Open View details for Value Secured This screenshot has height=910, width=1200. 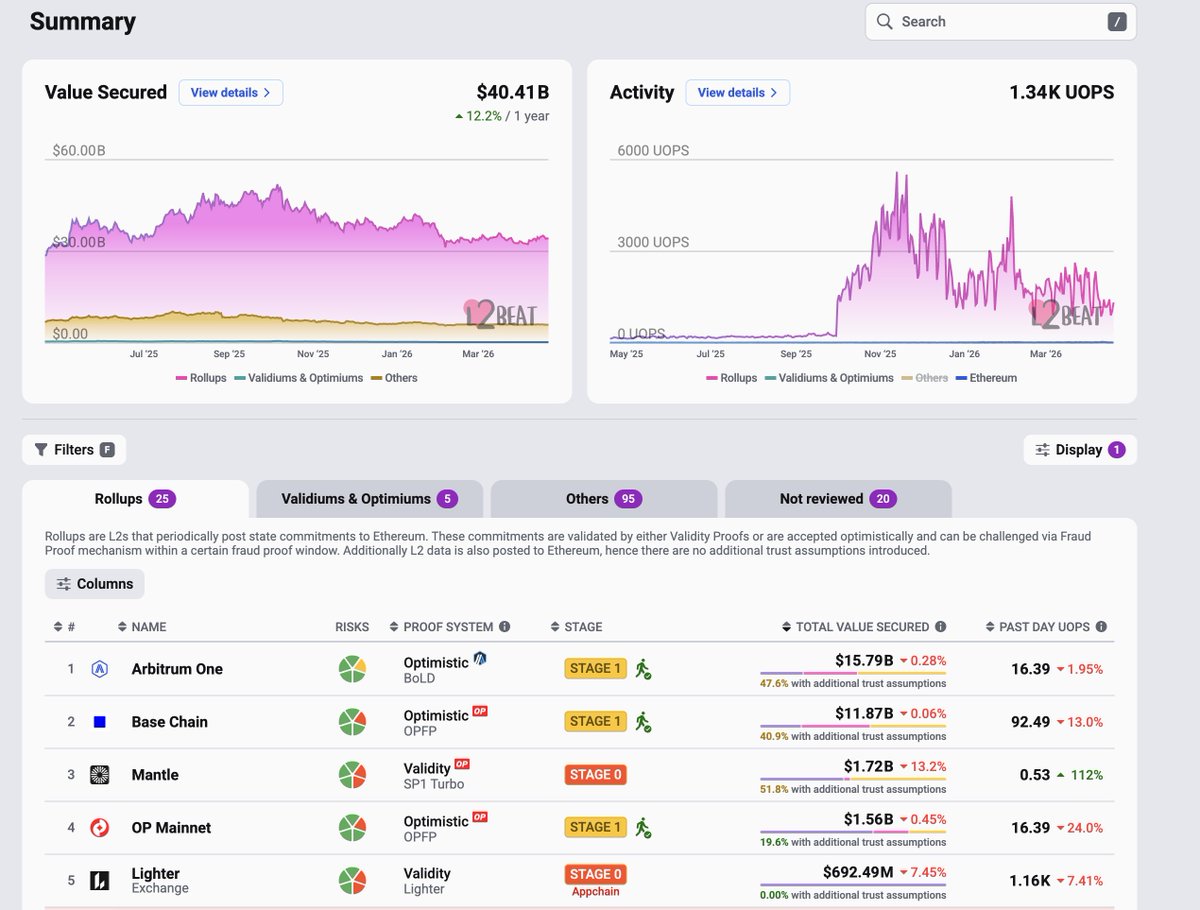[231, 93]
